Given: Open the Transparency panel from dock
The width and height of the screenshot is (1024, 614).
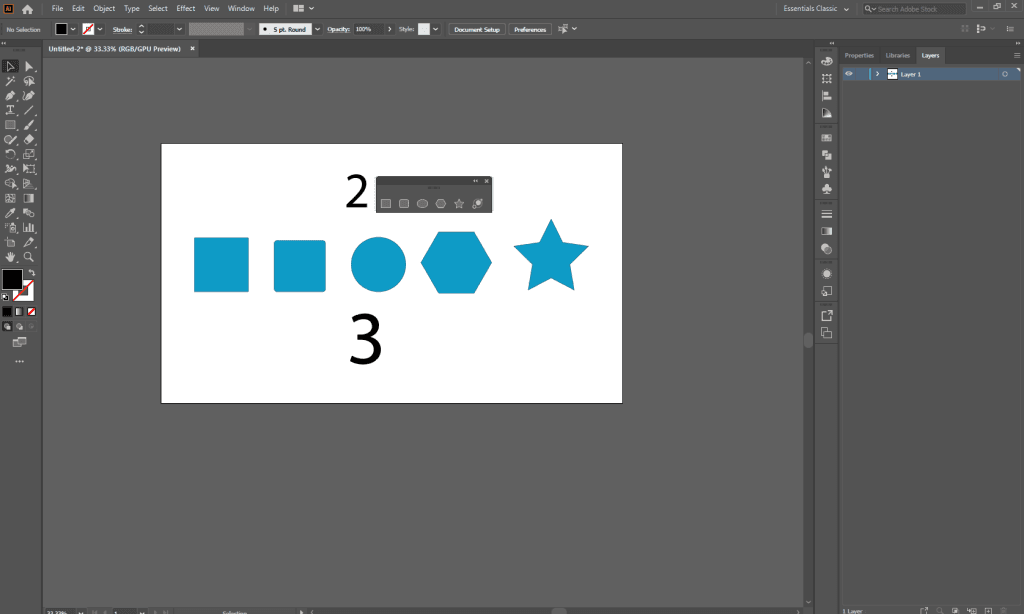Looking at the screenshot, I should pyautogui.click(x=827, y=249).
